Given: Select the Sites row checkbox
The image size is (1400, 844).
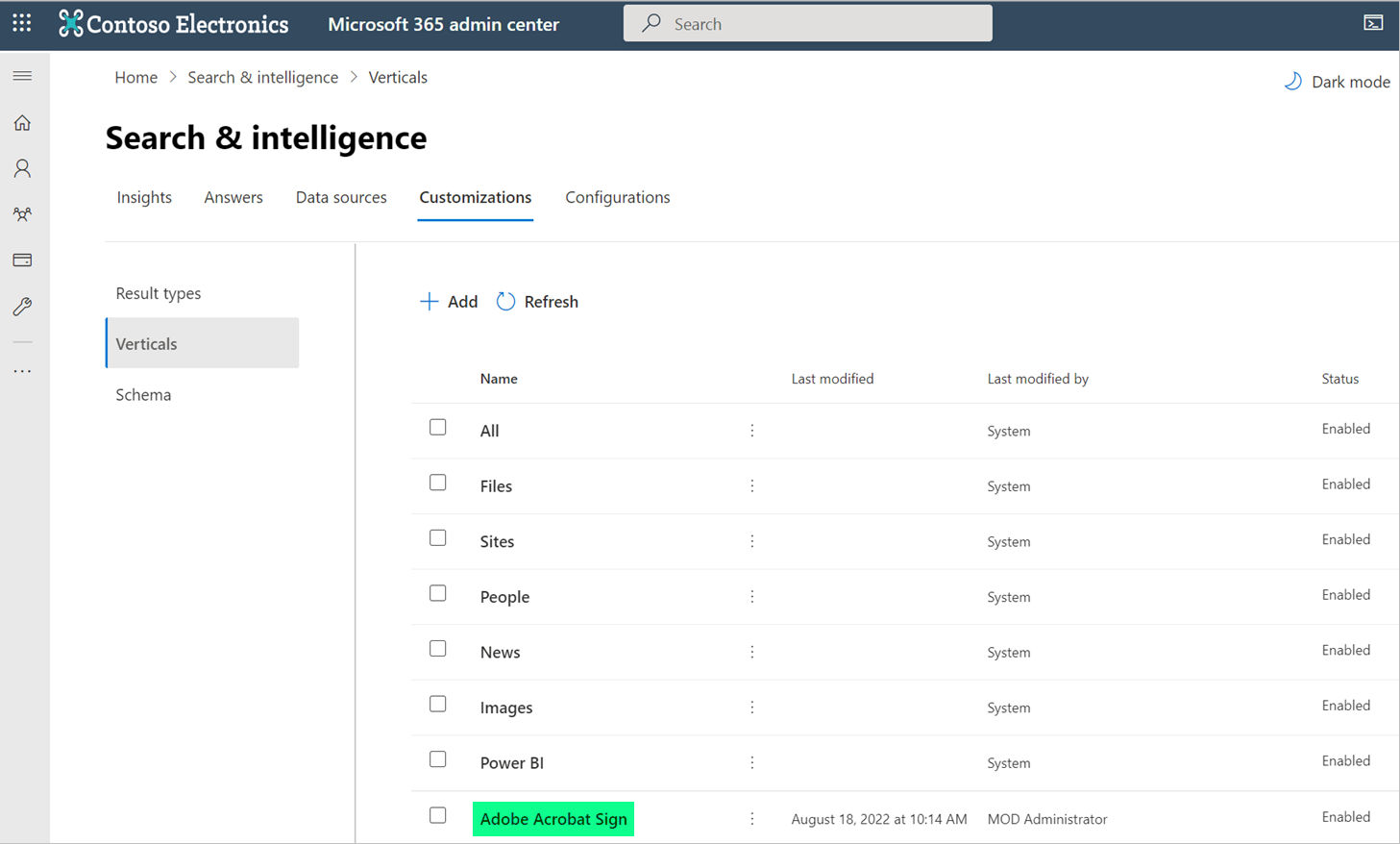Looking at the screenshot, I should (x=438, y=538).
